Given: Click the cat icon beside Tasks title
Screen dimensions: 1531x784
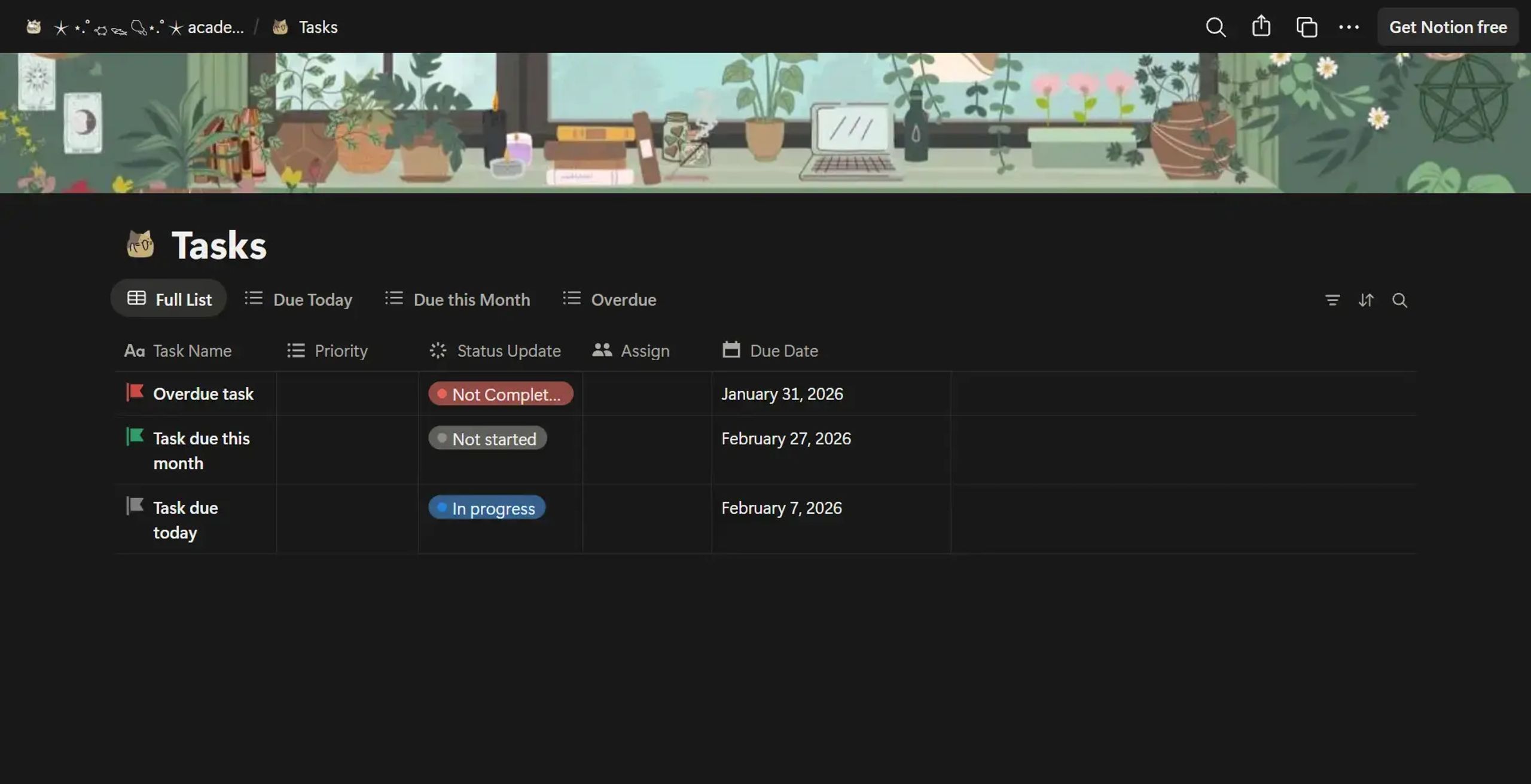Looking at the screenshot, I should tap(141, 245).
